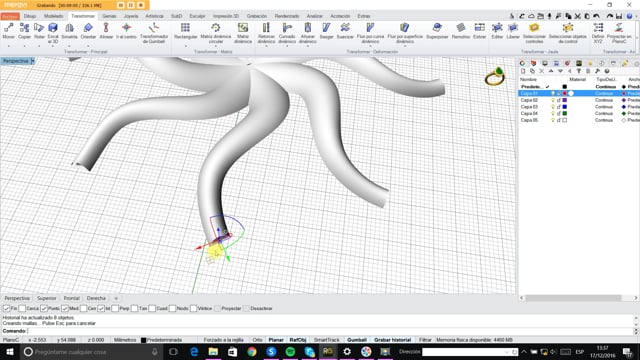Open the Gemas ribbon tab
This screenshot has height=360, width=640.
point(109,16)
